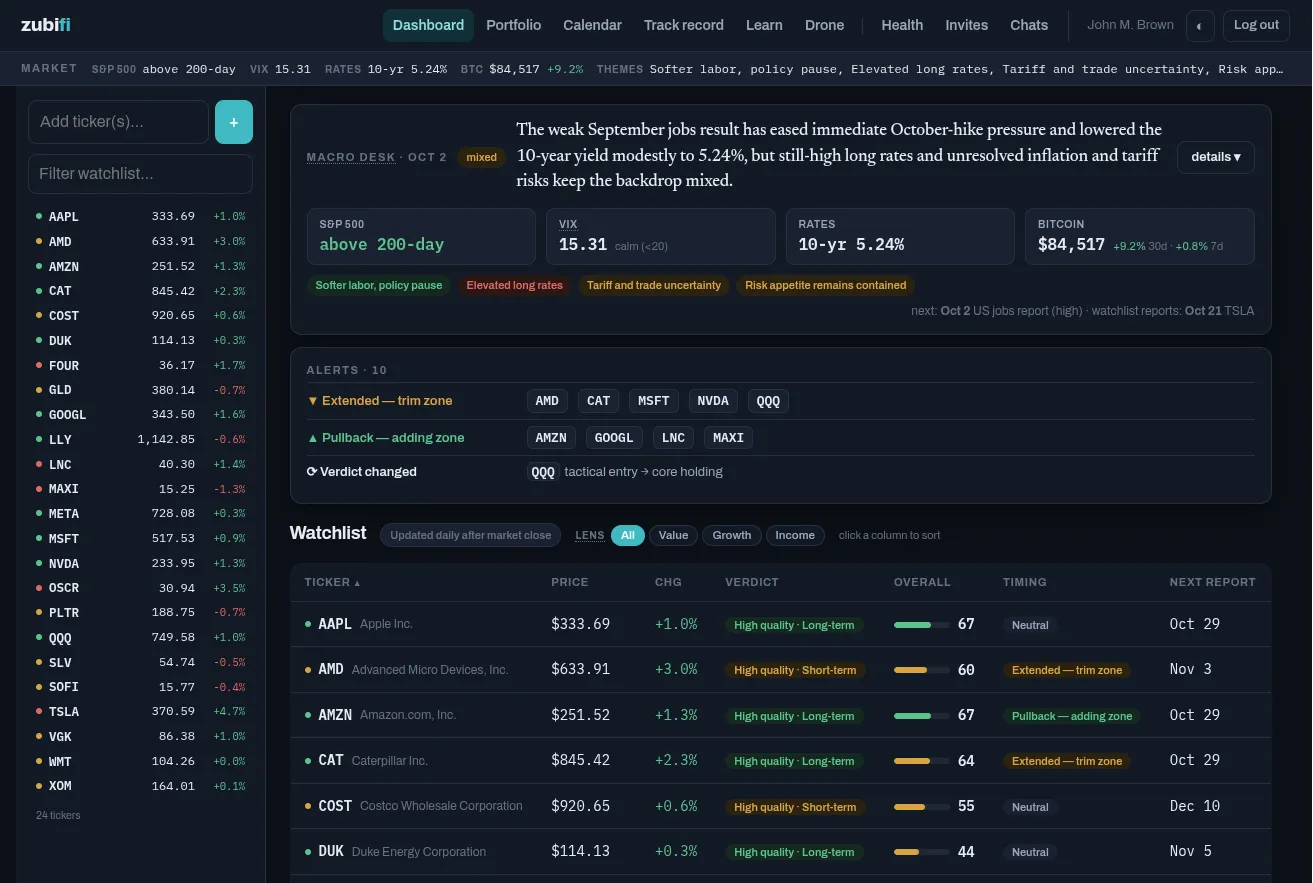
Task: Go to Track record page
Action: click(x=684, y=25)
